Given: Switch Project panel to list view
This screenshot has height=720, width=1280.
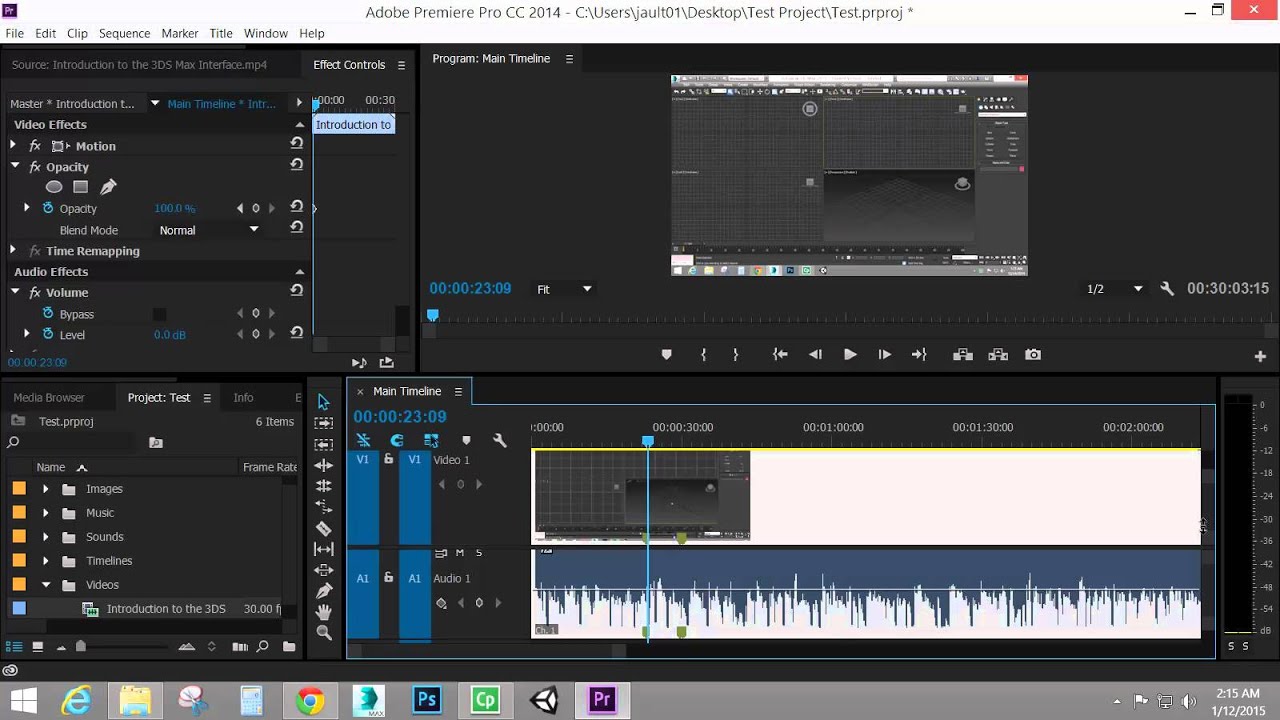Looking at the screenshot, I should tap(15, 647).
